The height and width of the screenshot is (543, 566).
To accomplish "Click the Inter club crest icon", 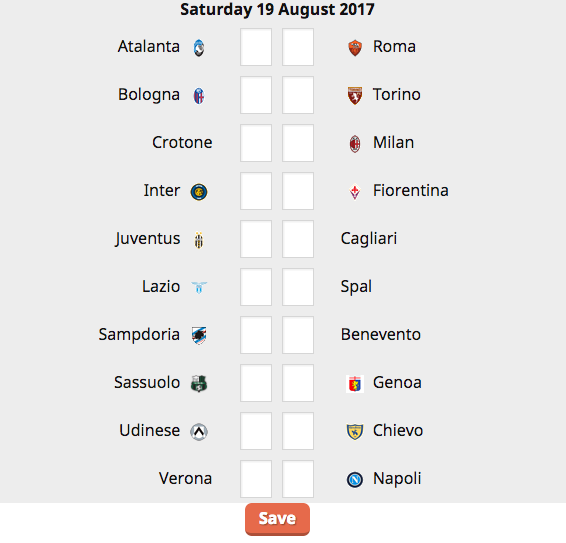I will click(199, 192).
